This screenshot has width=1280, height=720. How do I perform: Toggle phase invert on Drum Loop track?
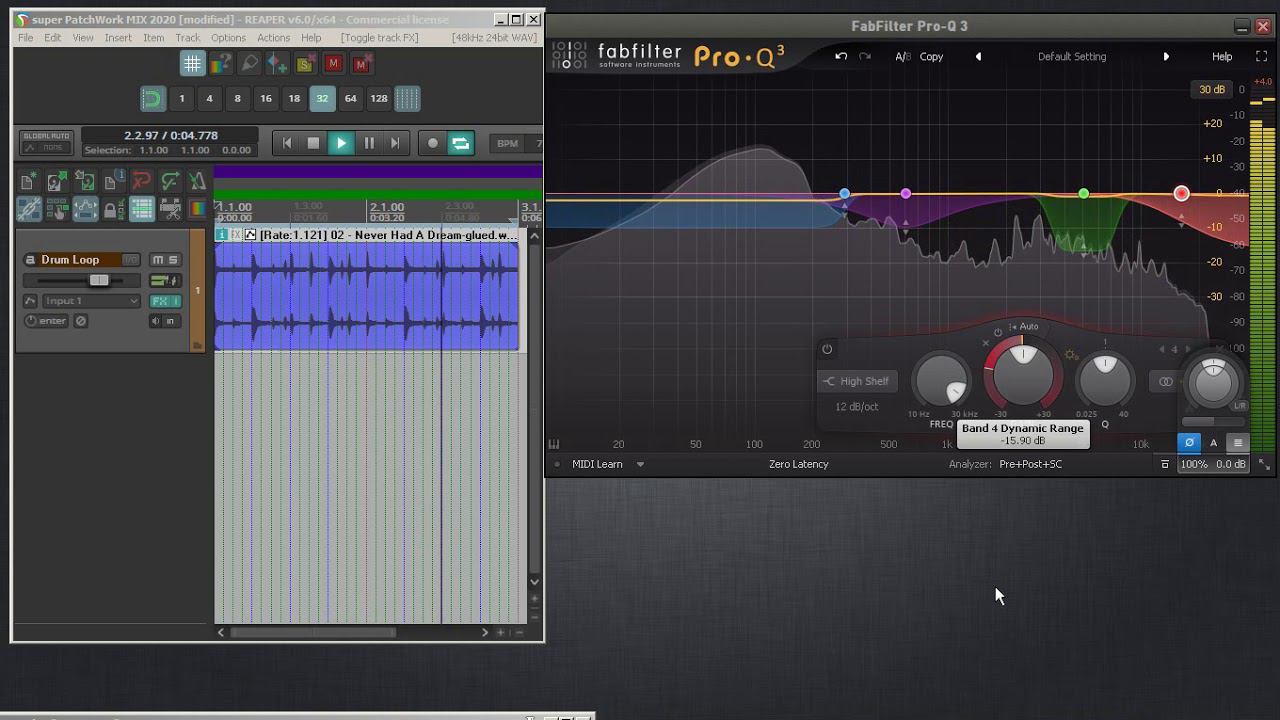(x=81, y=320)
